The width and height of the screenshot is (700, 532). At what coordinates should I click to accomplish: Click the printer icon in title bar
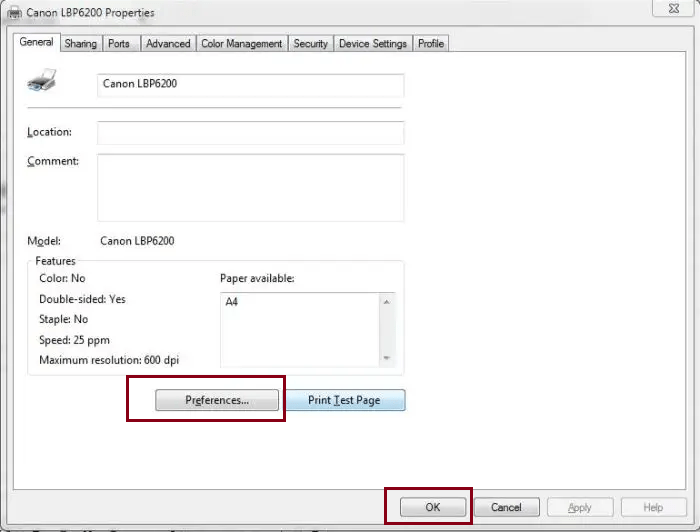11,13
